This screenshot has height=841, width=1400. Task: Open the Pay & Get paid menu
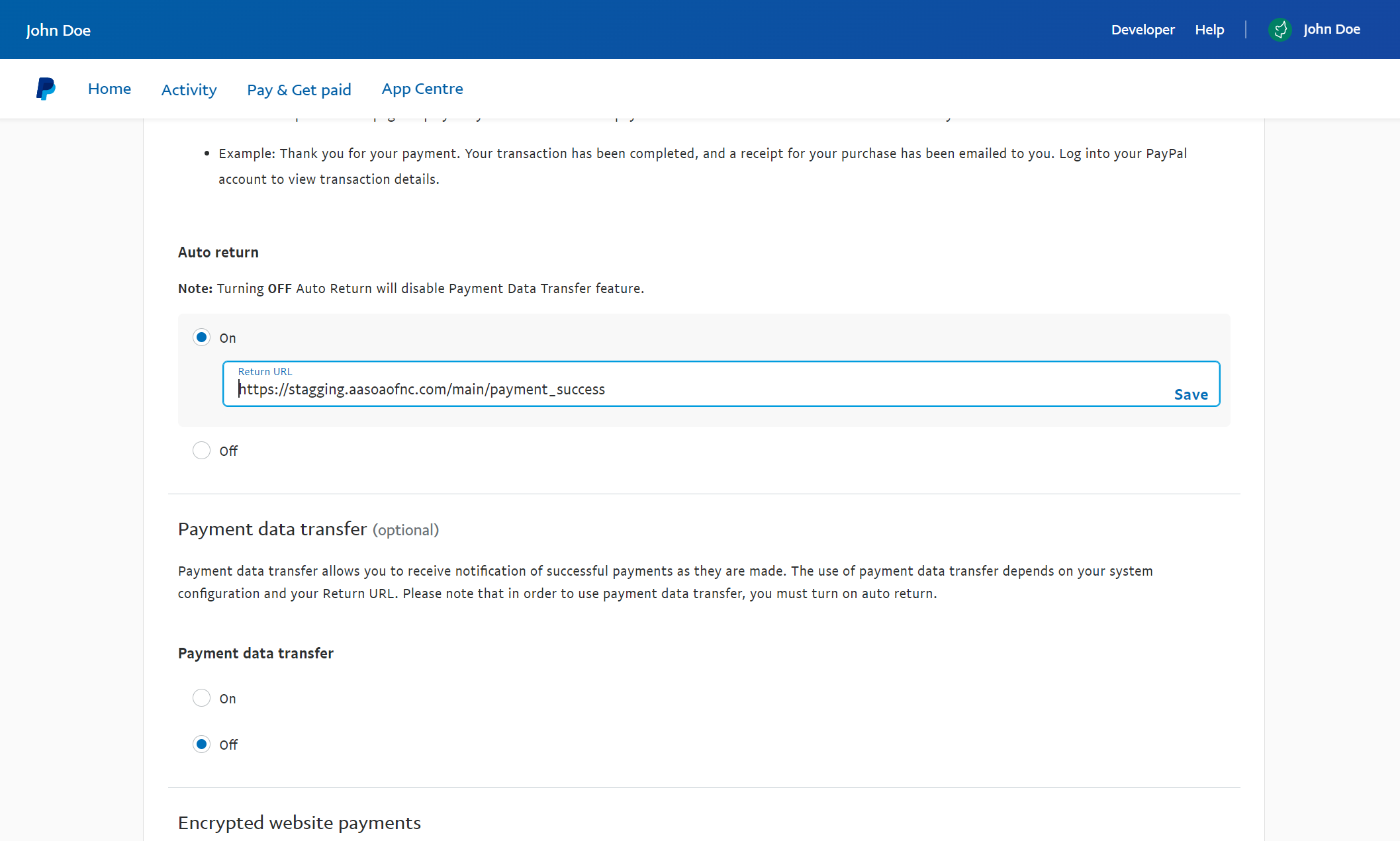(299, 89)
